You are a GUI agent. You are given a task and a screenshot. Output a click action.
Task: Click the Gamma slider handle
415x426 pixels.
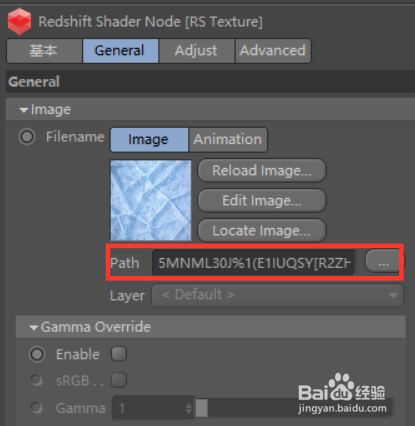pos(202,408)
